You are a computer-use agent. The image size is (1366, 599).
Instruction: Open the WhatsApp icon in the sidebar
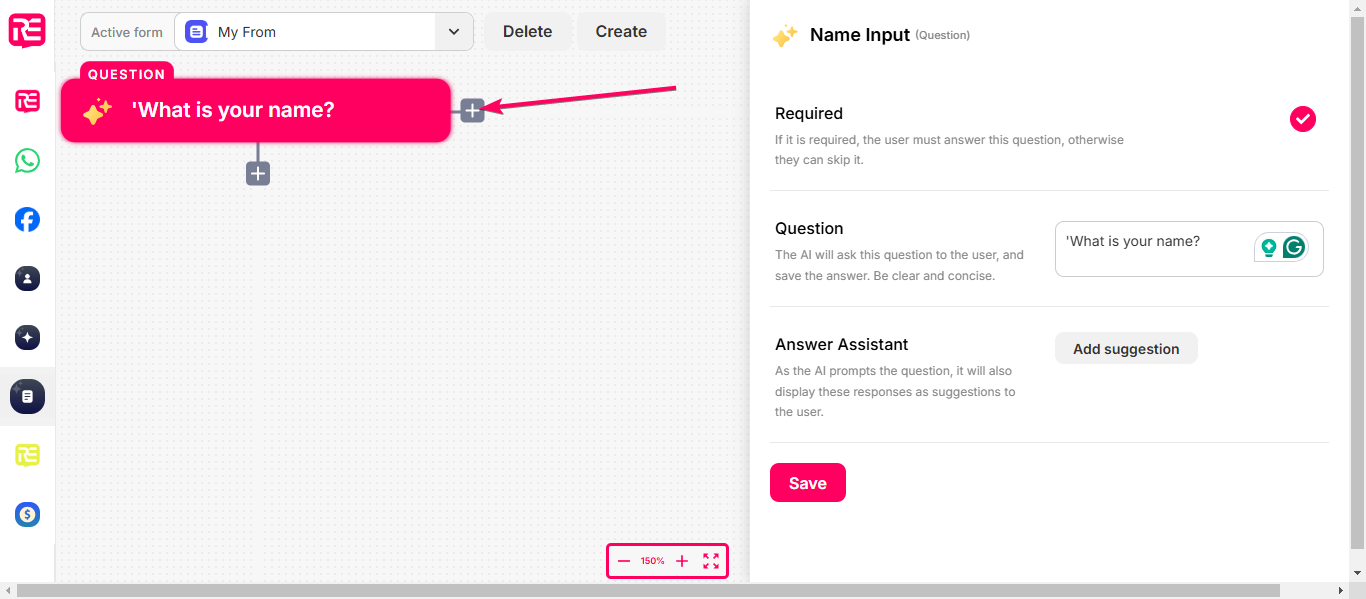click(x=27, y=161)
